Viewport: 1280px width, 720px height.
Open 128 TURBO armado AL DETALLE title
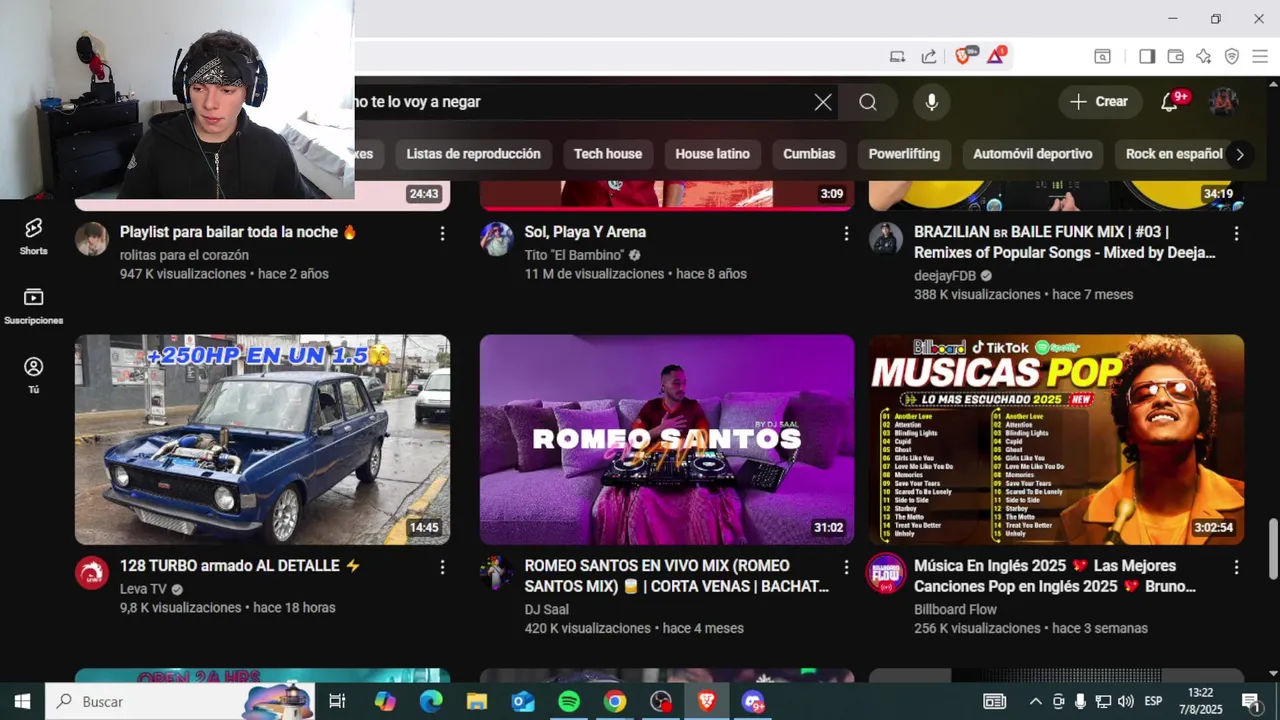click(x=240, y=566)
